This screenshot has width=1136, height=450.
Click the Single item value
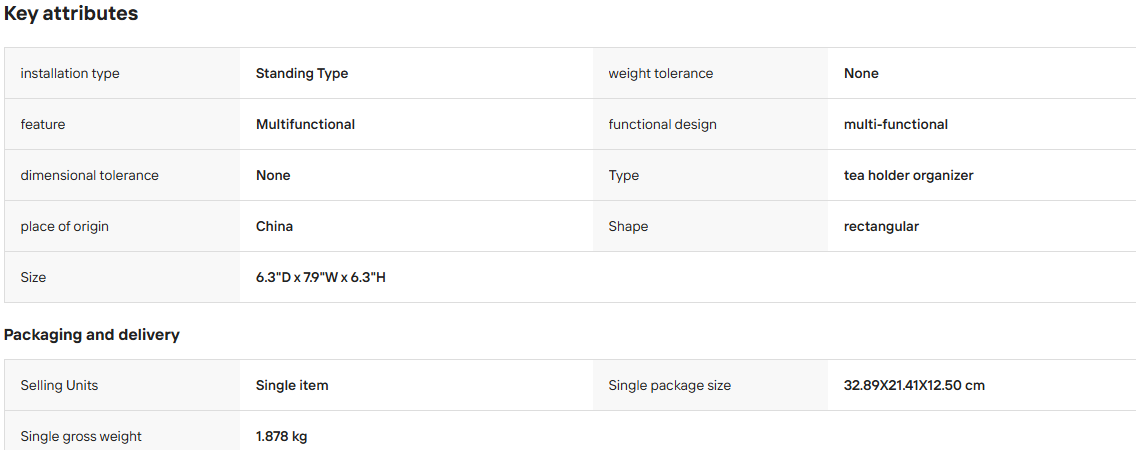[x=292, y=386]
